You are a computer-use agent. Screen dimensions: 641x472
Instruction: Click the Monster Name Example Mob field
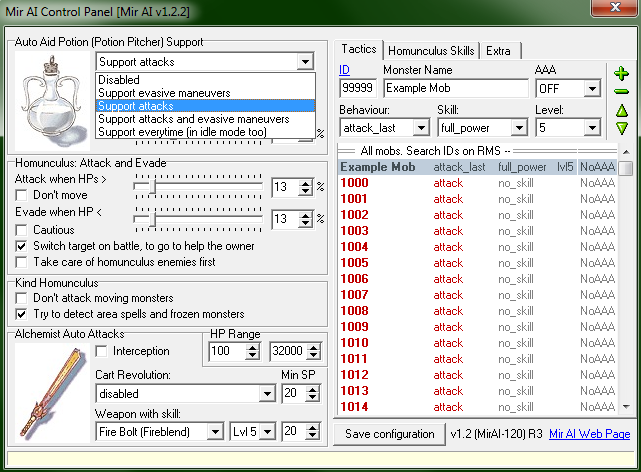[456, 88]
